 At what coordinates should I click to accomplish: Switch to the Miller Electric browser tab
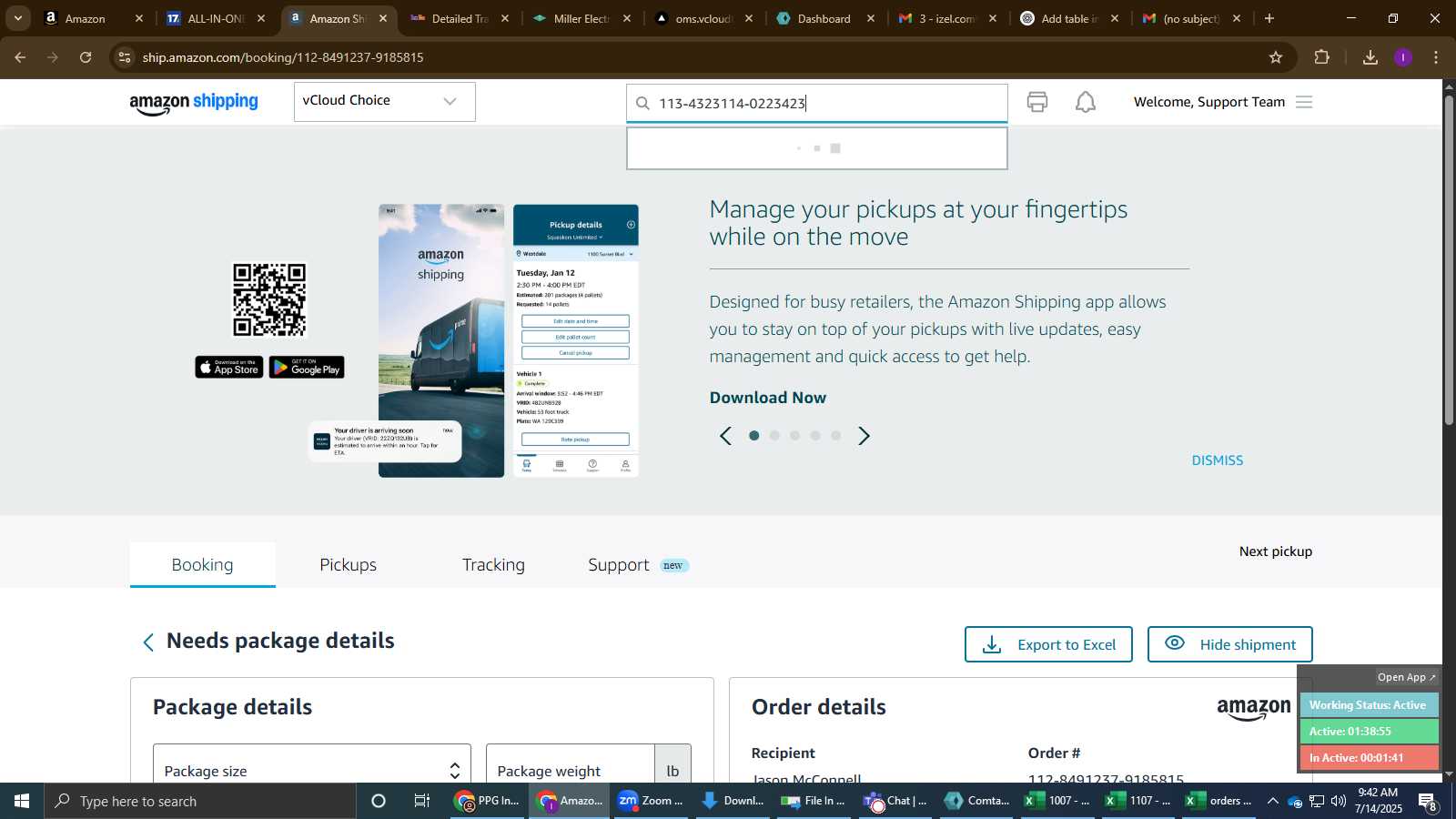pyautogui.click(x=581, y=18)
